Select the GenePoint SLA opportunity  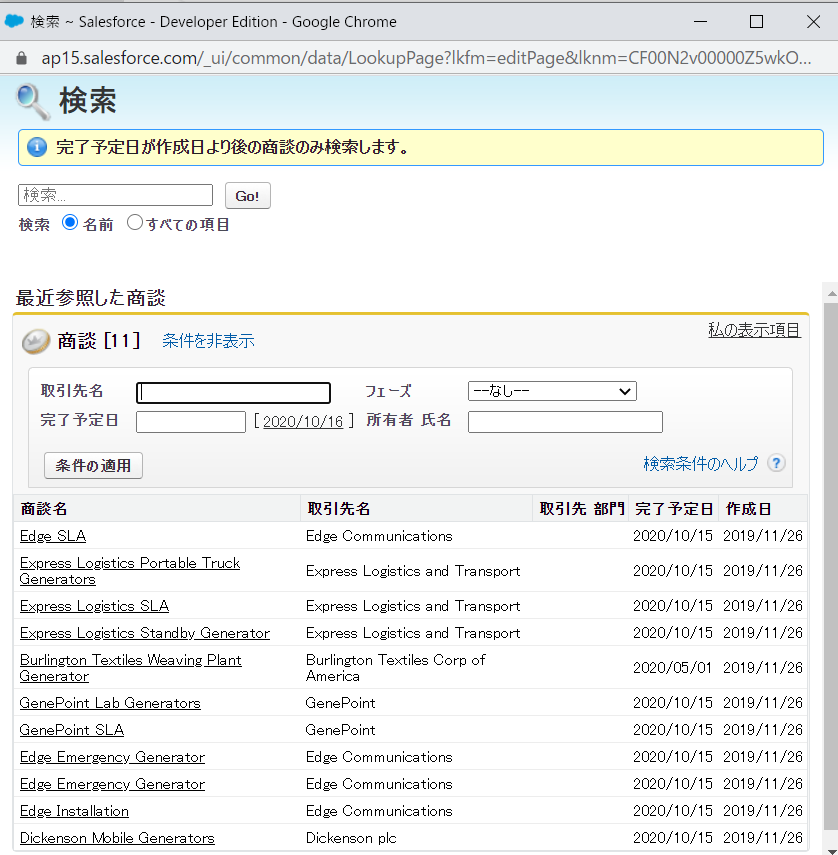(72, 730)
